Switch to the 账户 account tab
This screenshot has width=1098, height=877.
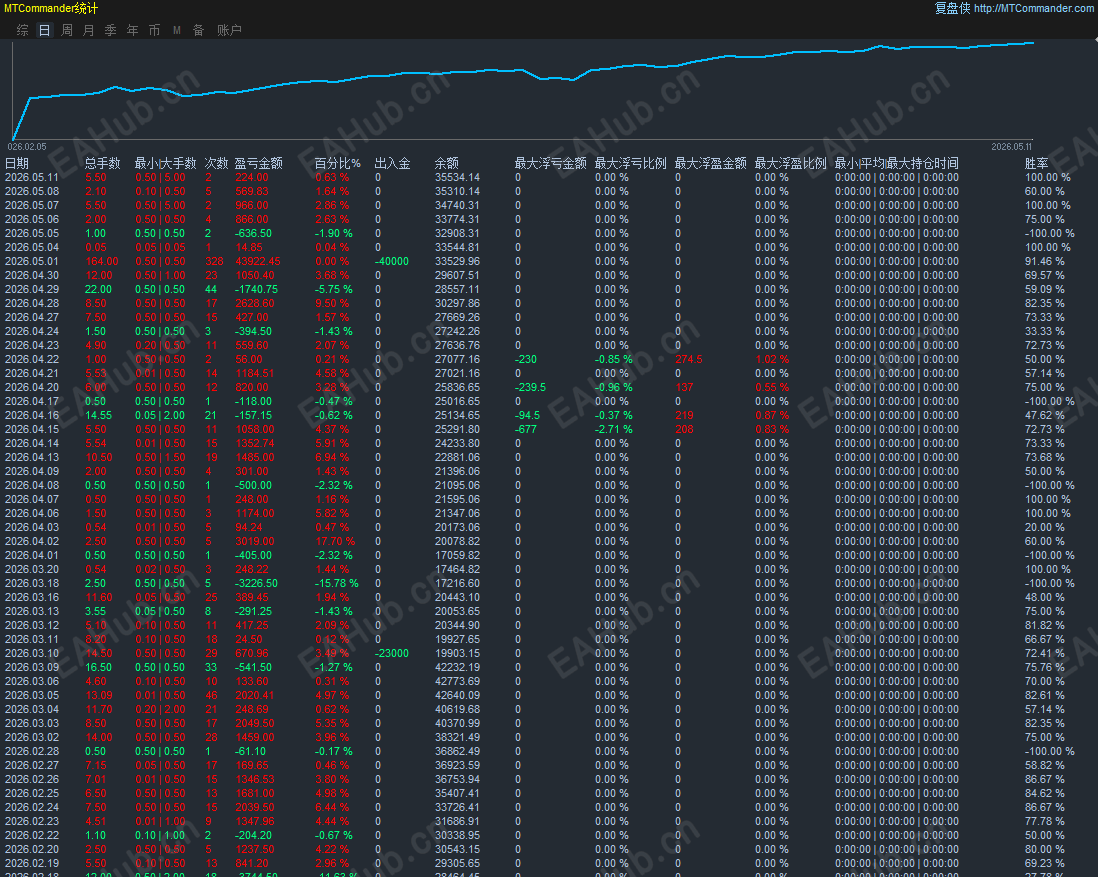tap(229, 30)
